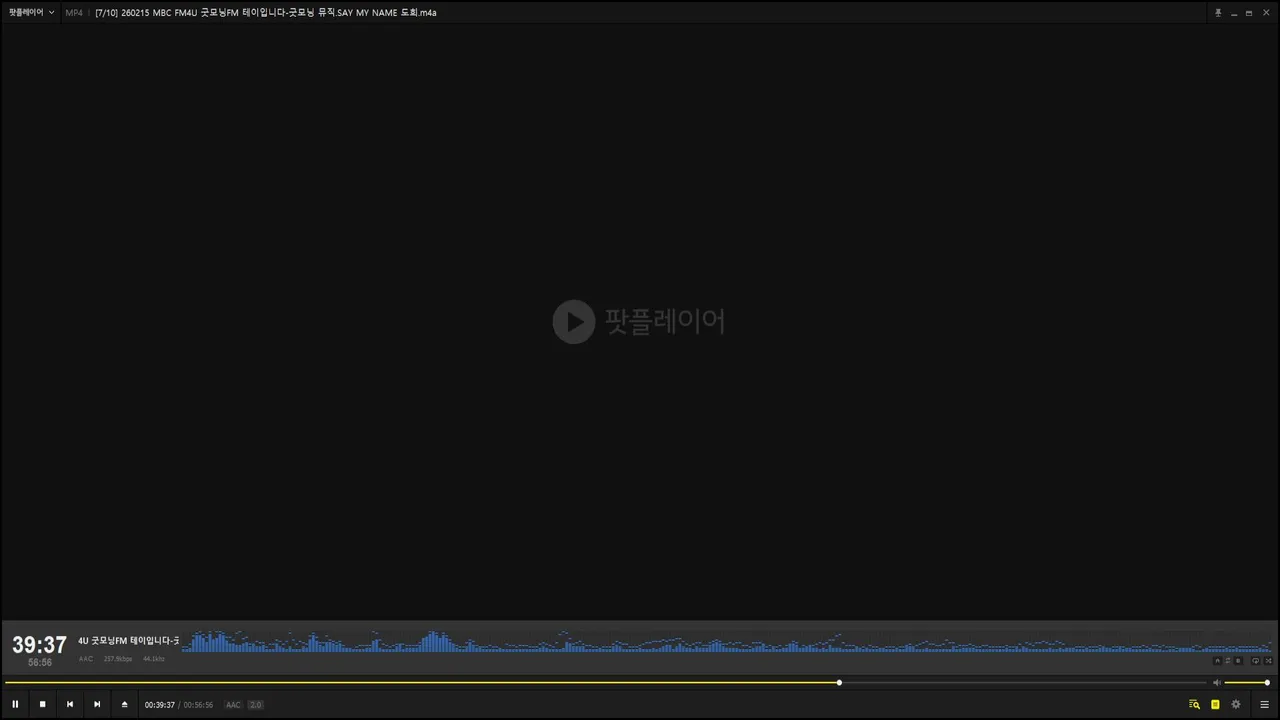The width and height of the screenshot is (1280, 720).
Task: Skip to the next track
Action: click(x=97, y=704)
